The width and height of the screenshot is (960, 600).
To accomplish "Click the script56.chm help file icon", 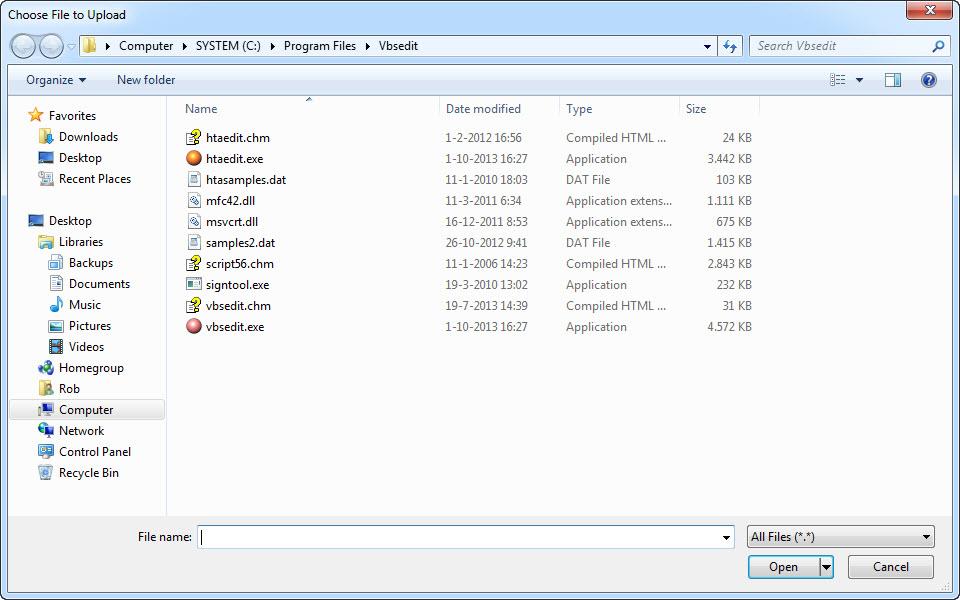I will click(193, 263).
